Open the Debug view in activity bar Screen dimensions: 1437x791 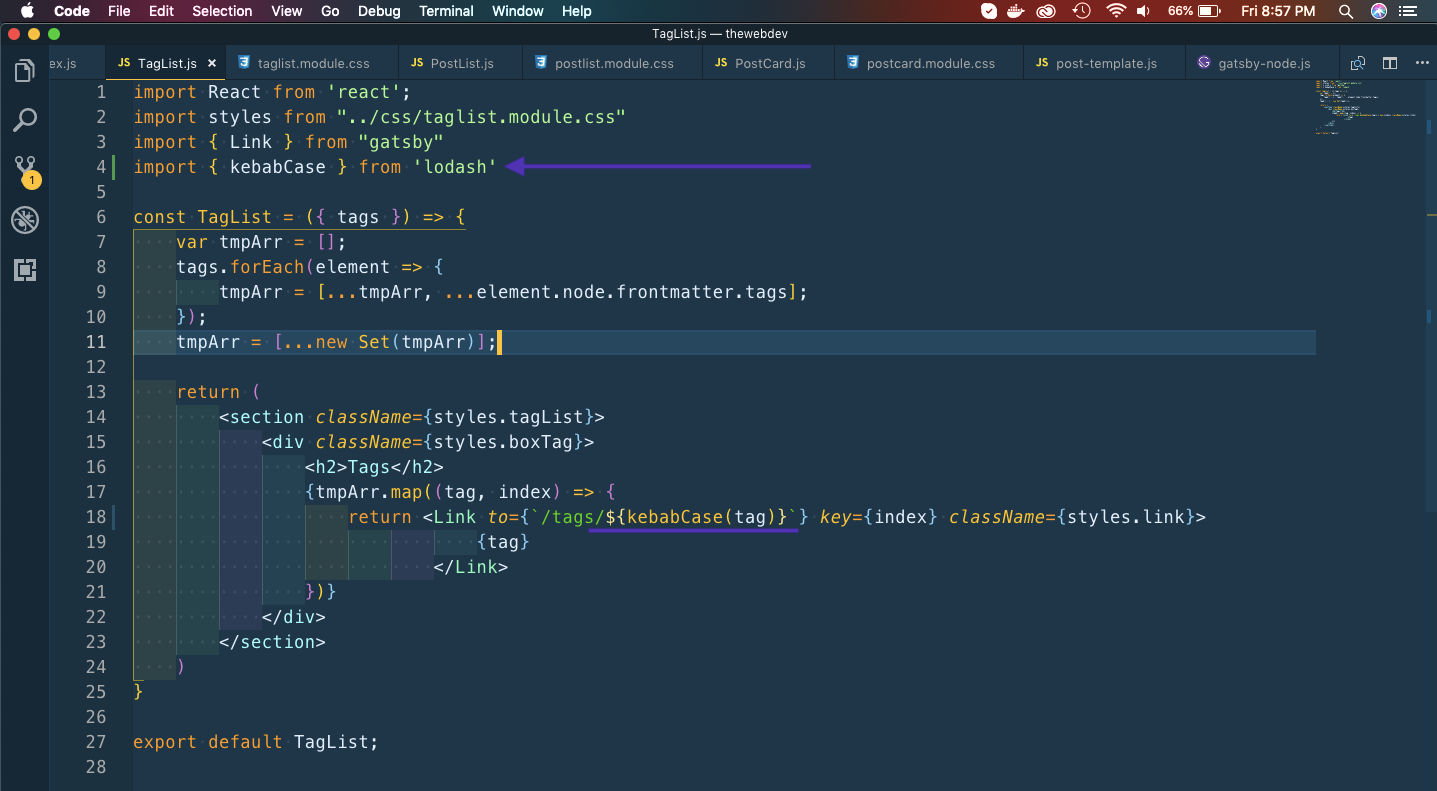(x=25, y=220)
